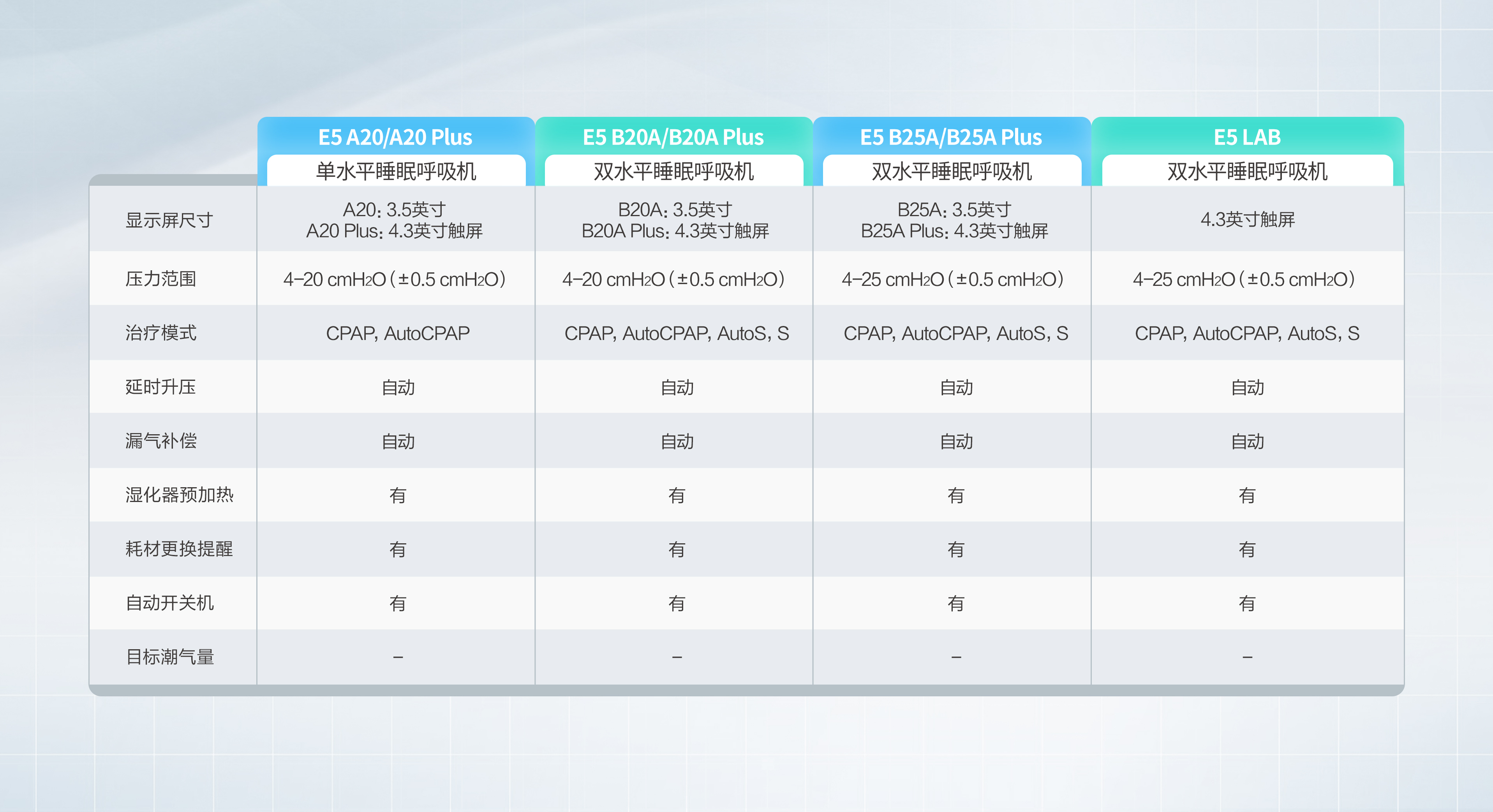Click the A20 Plus: 4.3英寸触屏 text

[394, 231]
